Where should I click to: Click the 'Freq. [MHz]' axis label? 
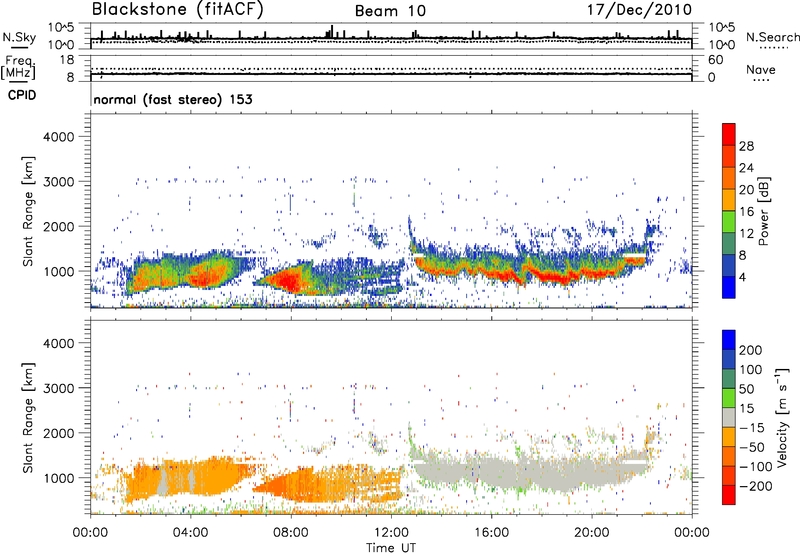(x=19, y=68)
